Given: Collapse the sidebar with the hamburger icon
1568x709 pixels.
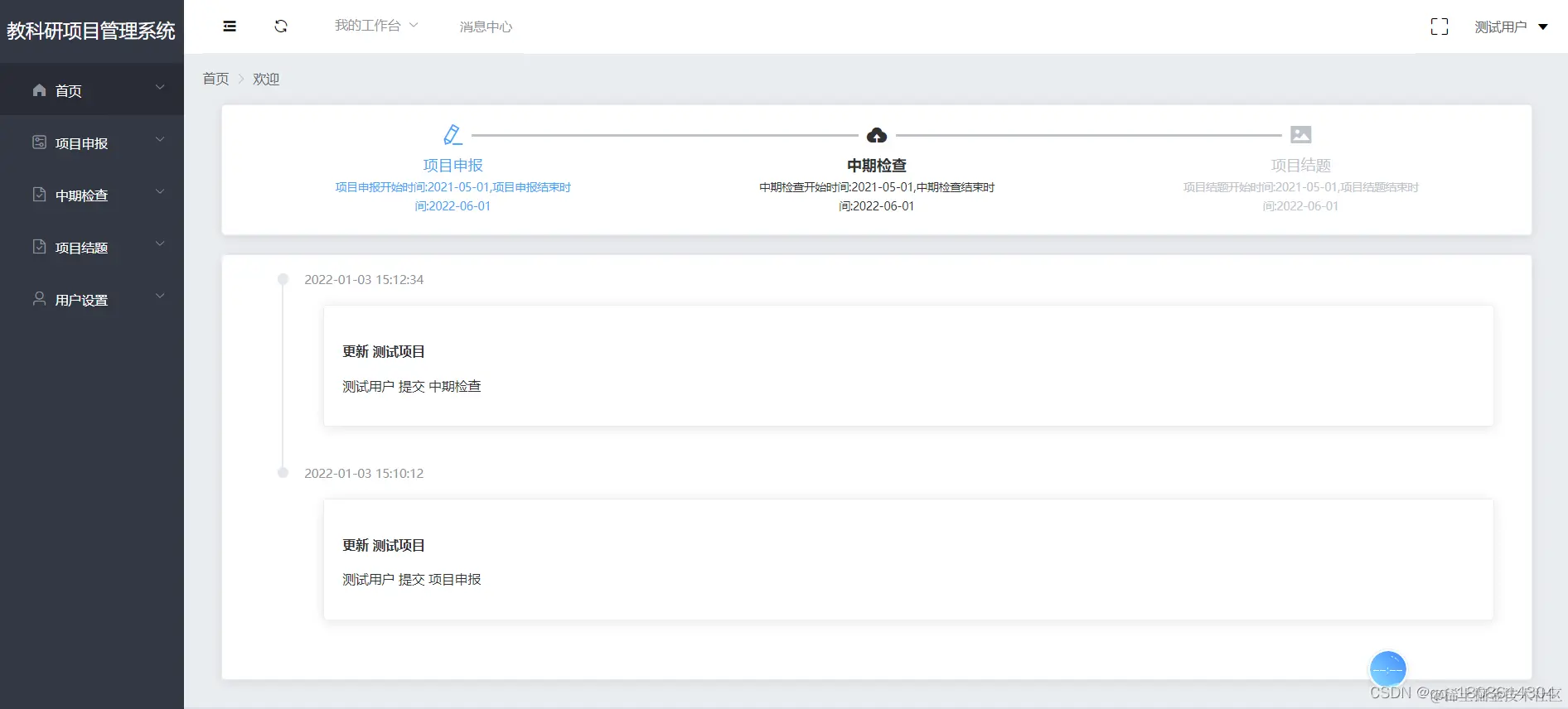Looking at the screenshot, I should [x=230, y=27].
